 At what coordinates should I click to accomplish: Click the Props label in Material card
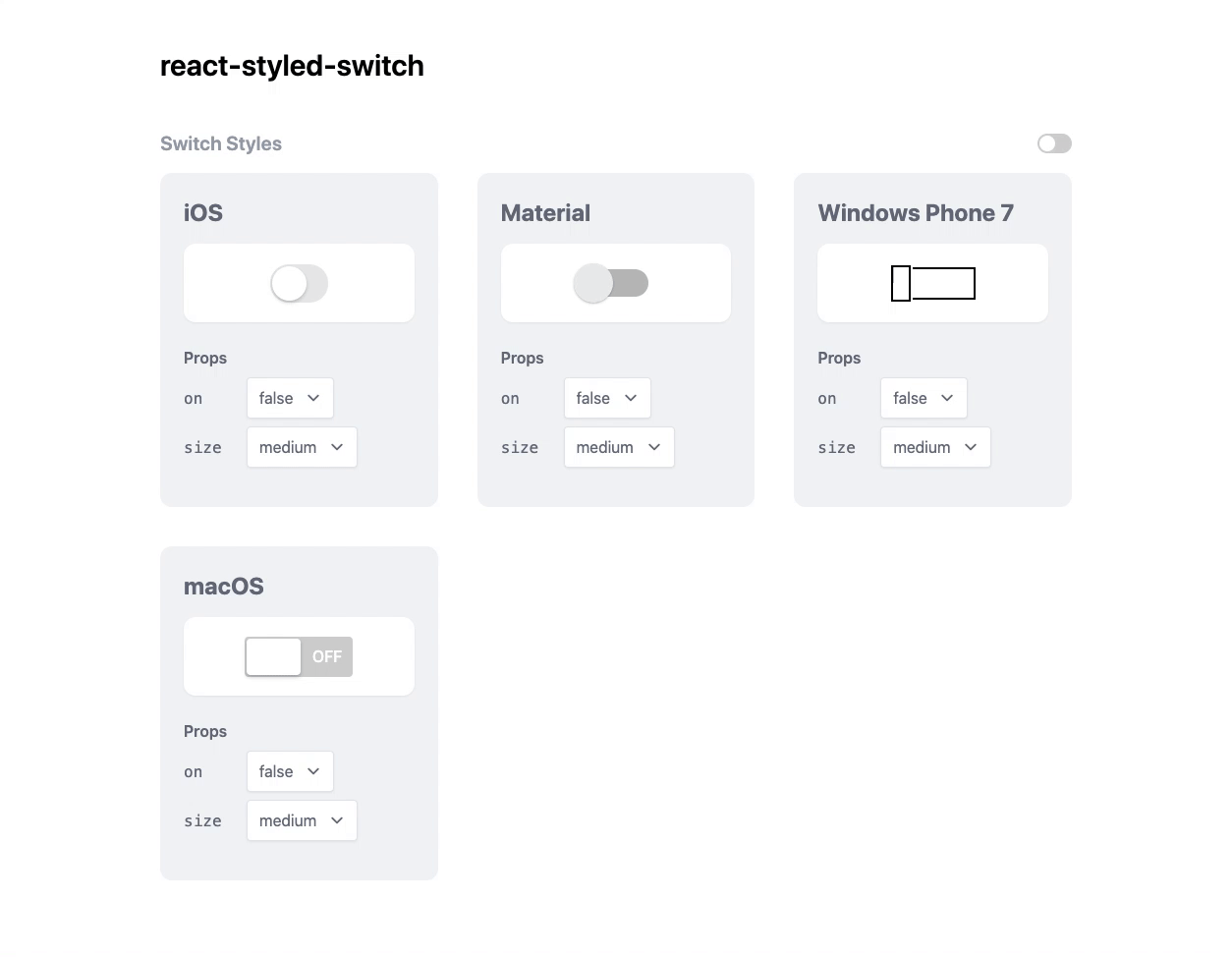click(522, 358)
